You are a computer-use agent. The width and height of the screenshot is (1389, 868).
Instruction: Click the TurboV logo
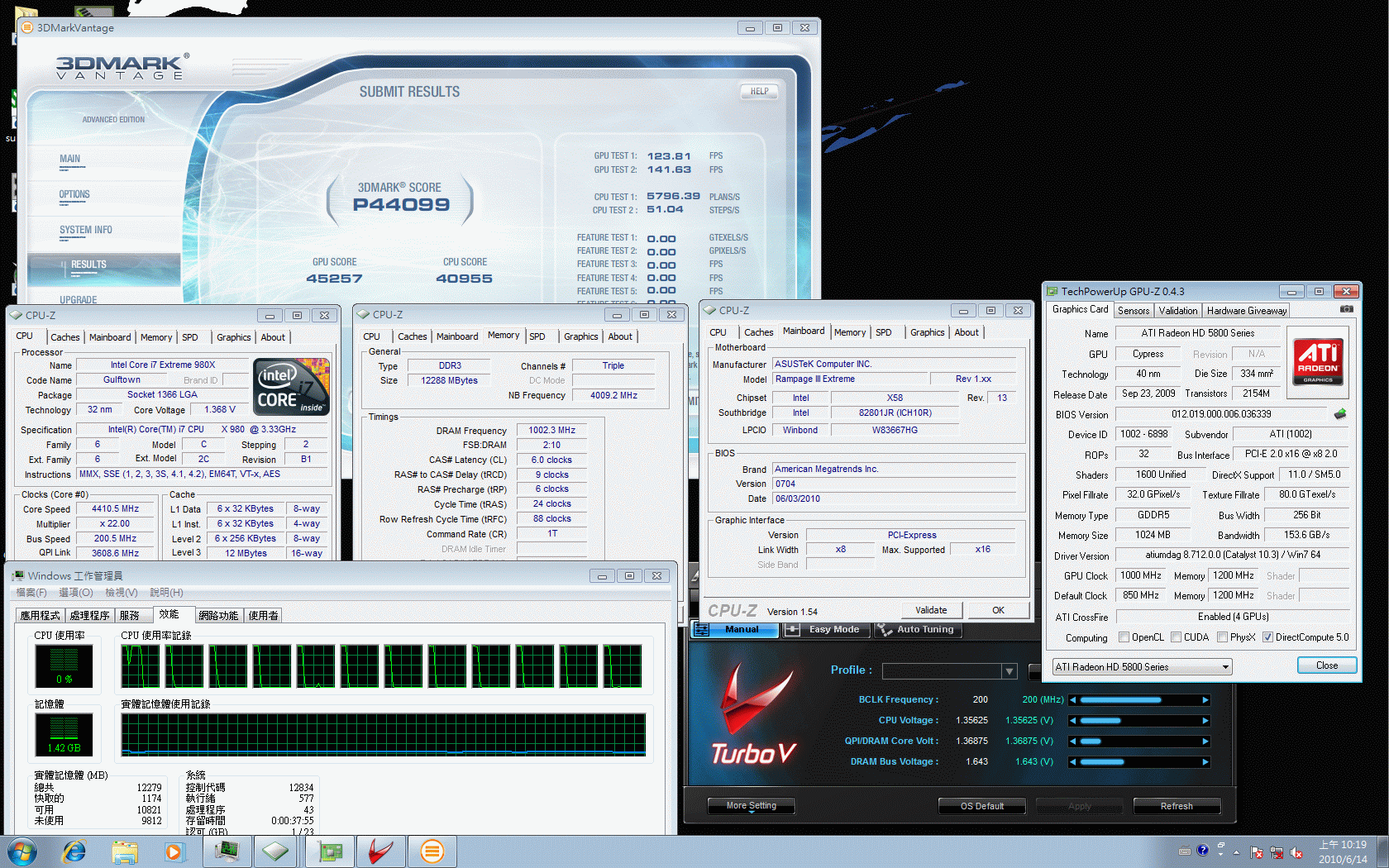coord(754,713)
